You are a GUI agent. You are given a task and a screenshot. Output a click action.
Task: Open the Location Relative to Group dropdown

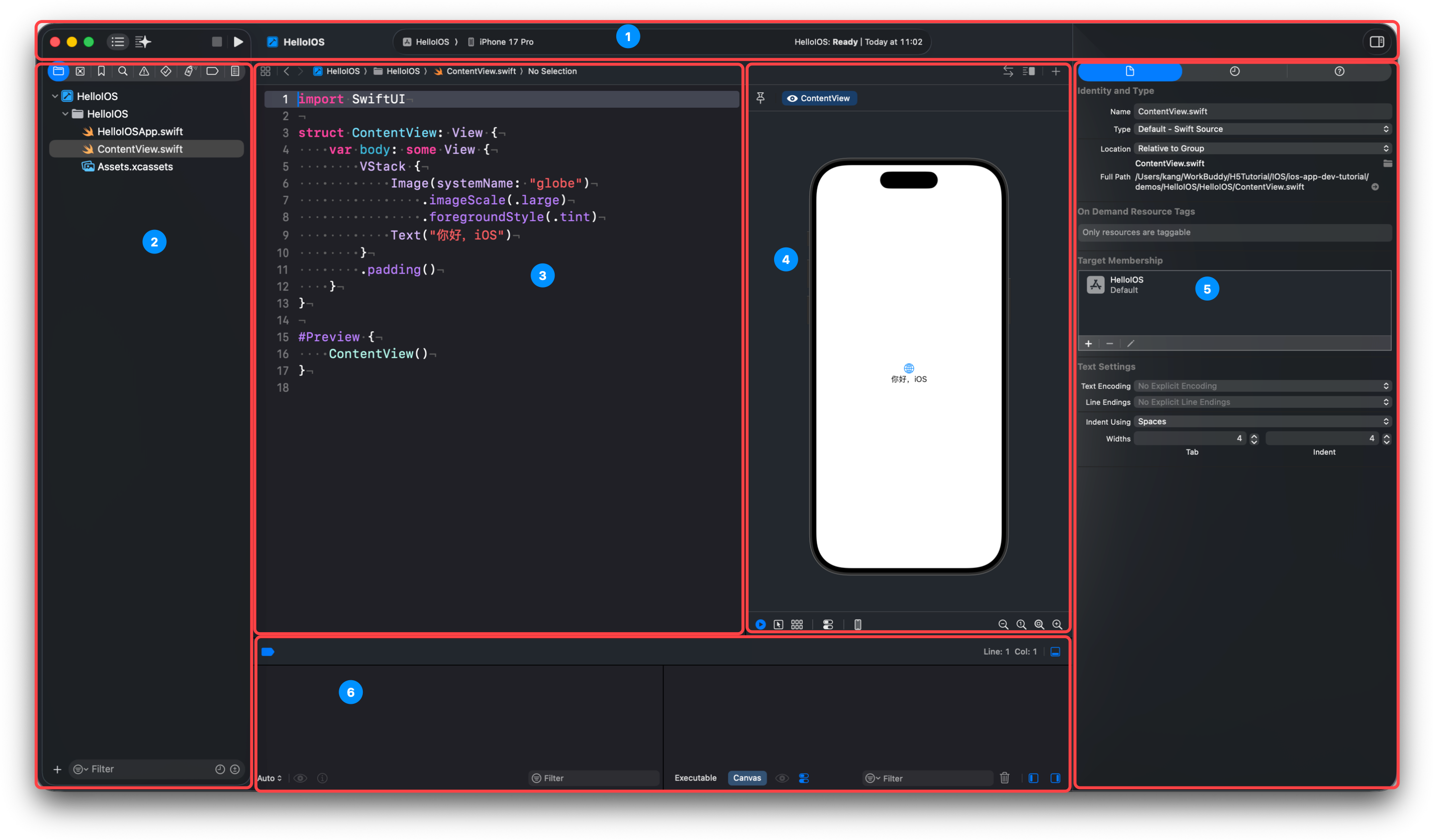(x=1263, y=148)
